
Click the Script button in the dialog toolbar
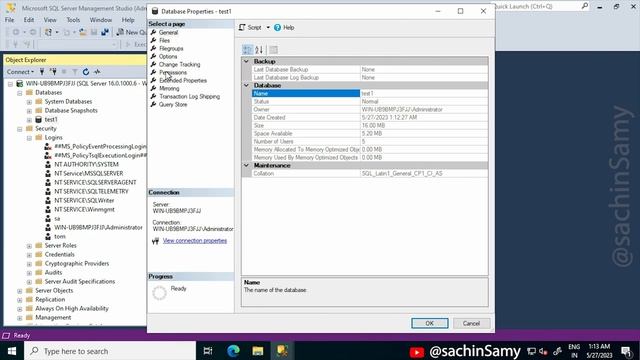point(250,27)
